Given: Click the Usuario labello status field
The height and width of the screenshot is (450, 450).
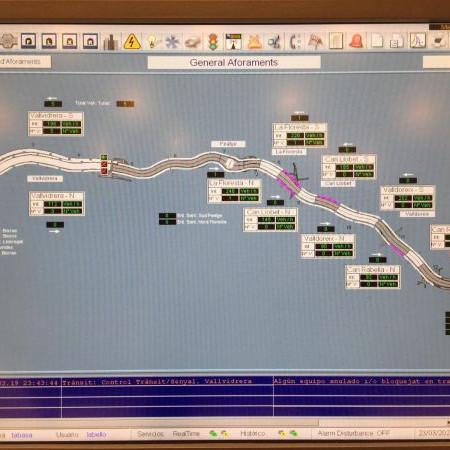Looking at the screenshot, I should [81, 435].
